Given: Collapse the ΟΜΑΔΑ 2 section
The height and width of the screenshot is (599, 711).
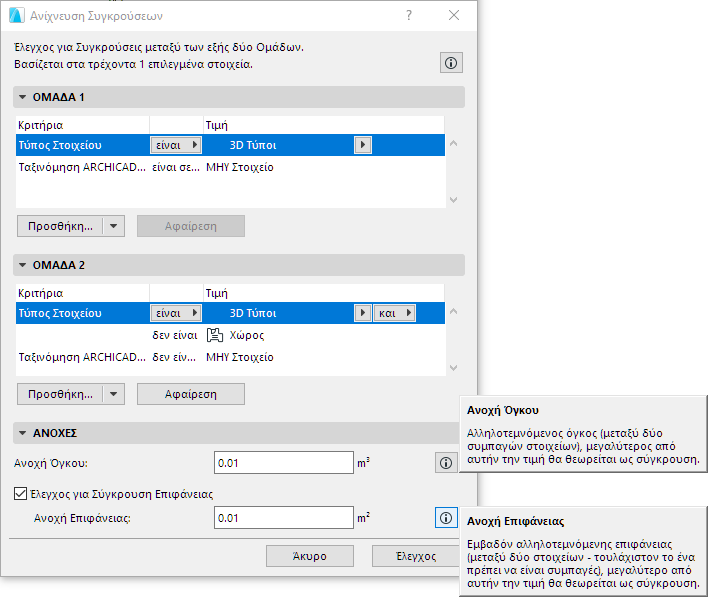Looking at the screenshot, I should [x=22, y=265].
